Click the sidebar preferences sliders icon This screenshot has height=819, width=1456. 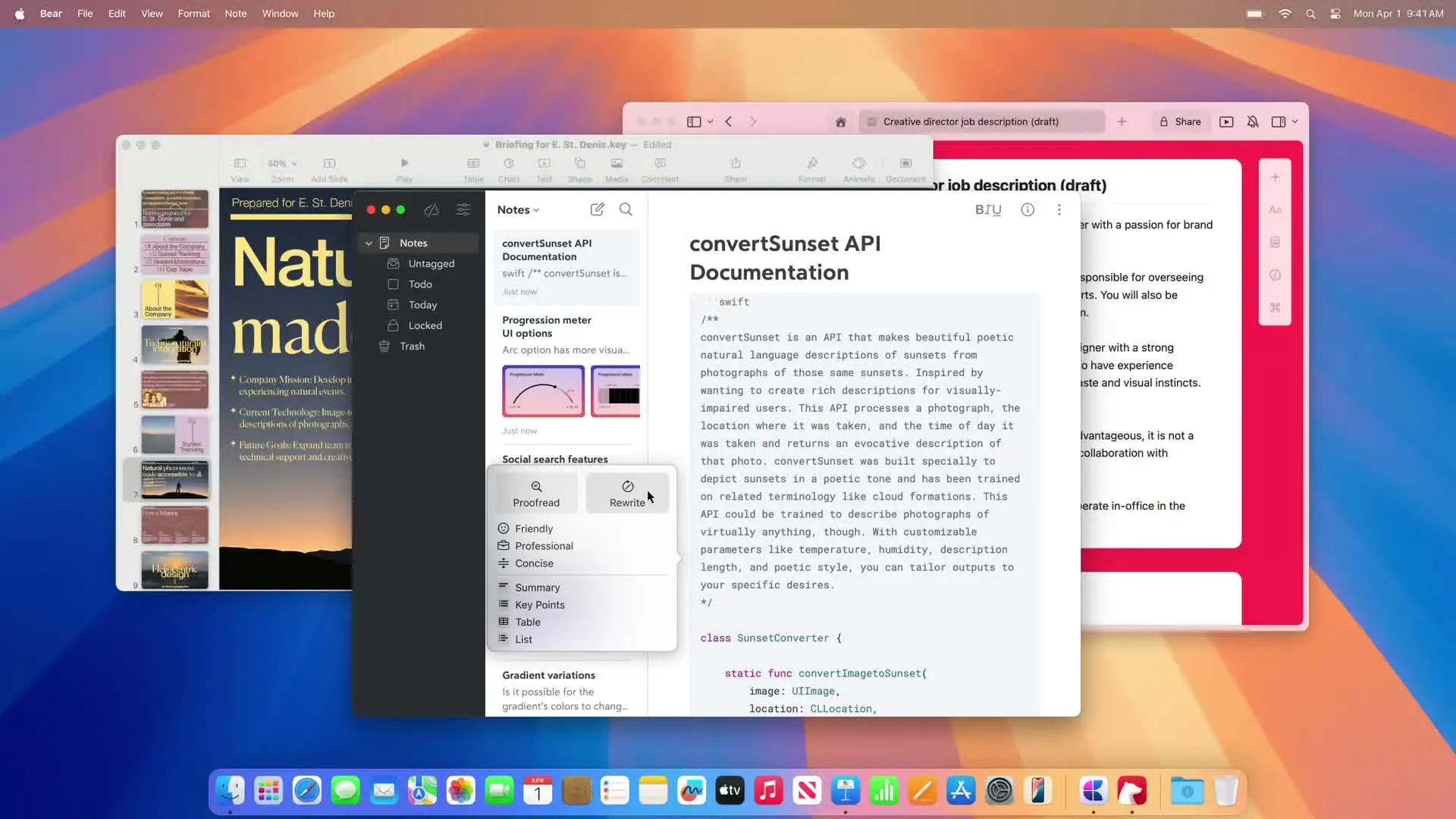[463, 210]
